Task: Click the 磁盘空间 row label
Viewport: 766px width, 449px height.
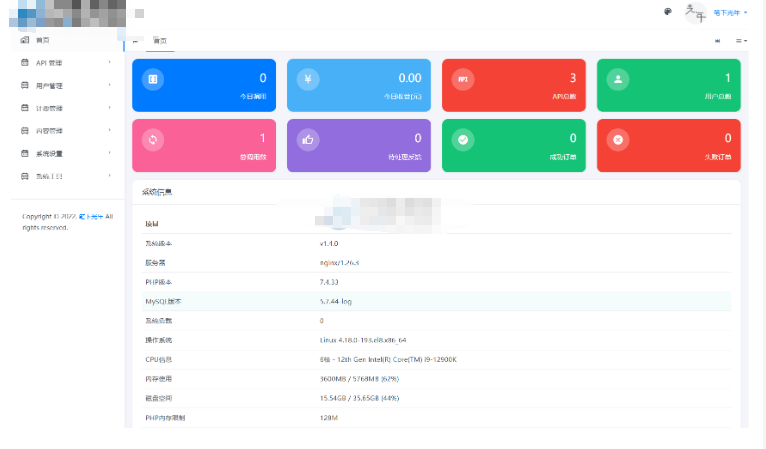Action: point(158,398)
